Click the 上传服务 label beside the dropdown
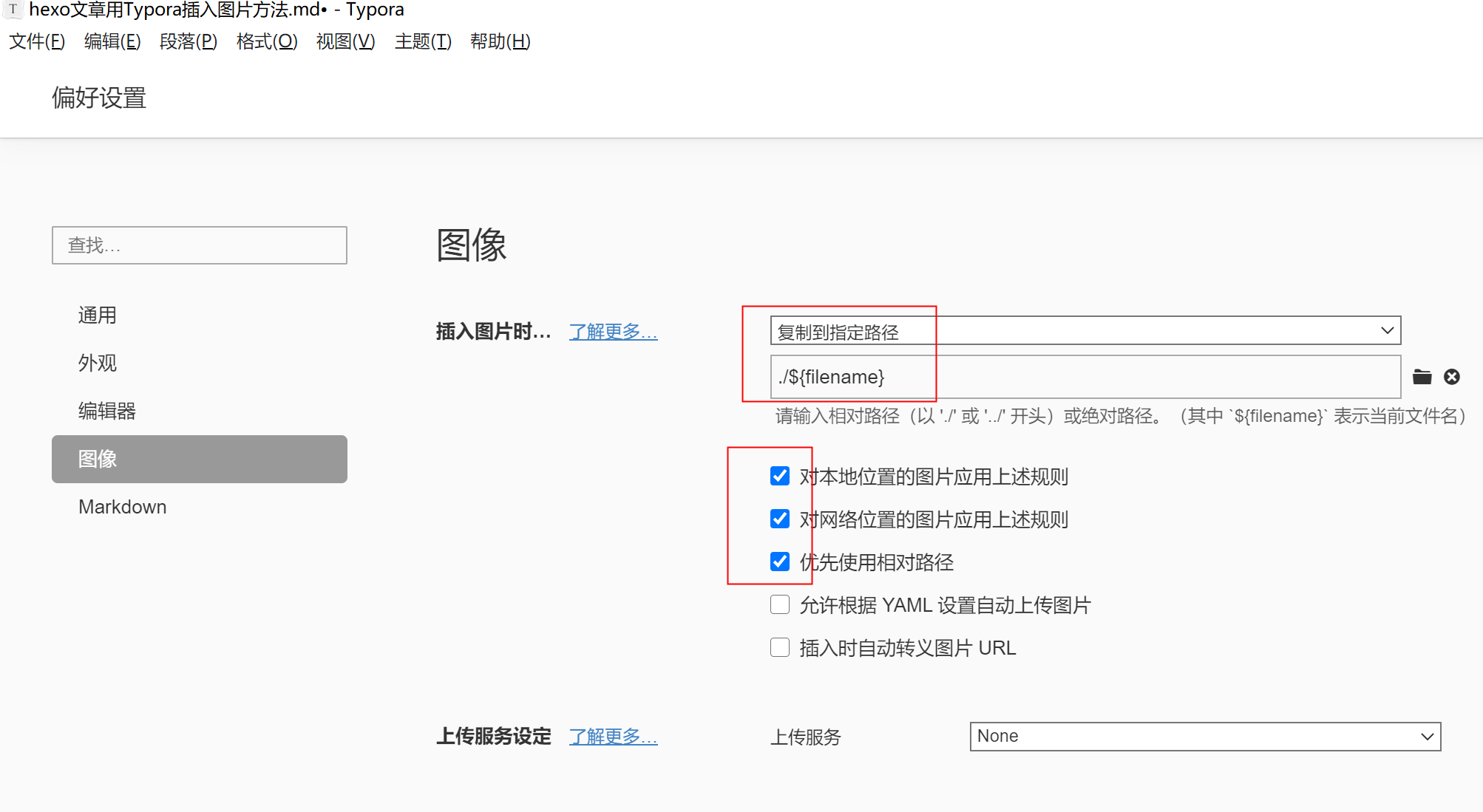The image size is (1483, 812). click(806, 737)
